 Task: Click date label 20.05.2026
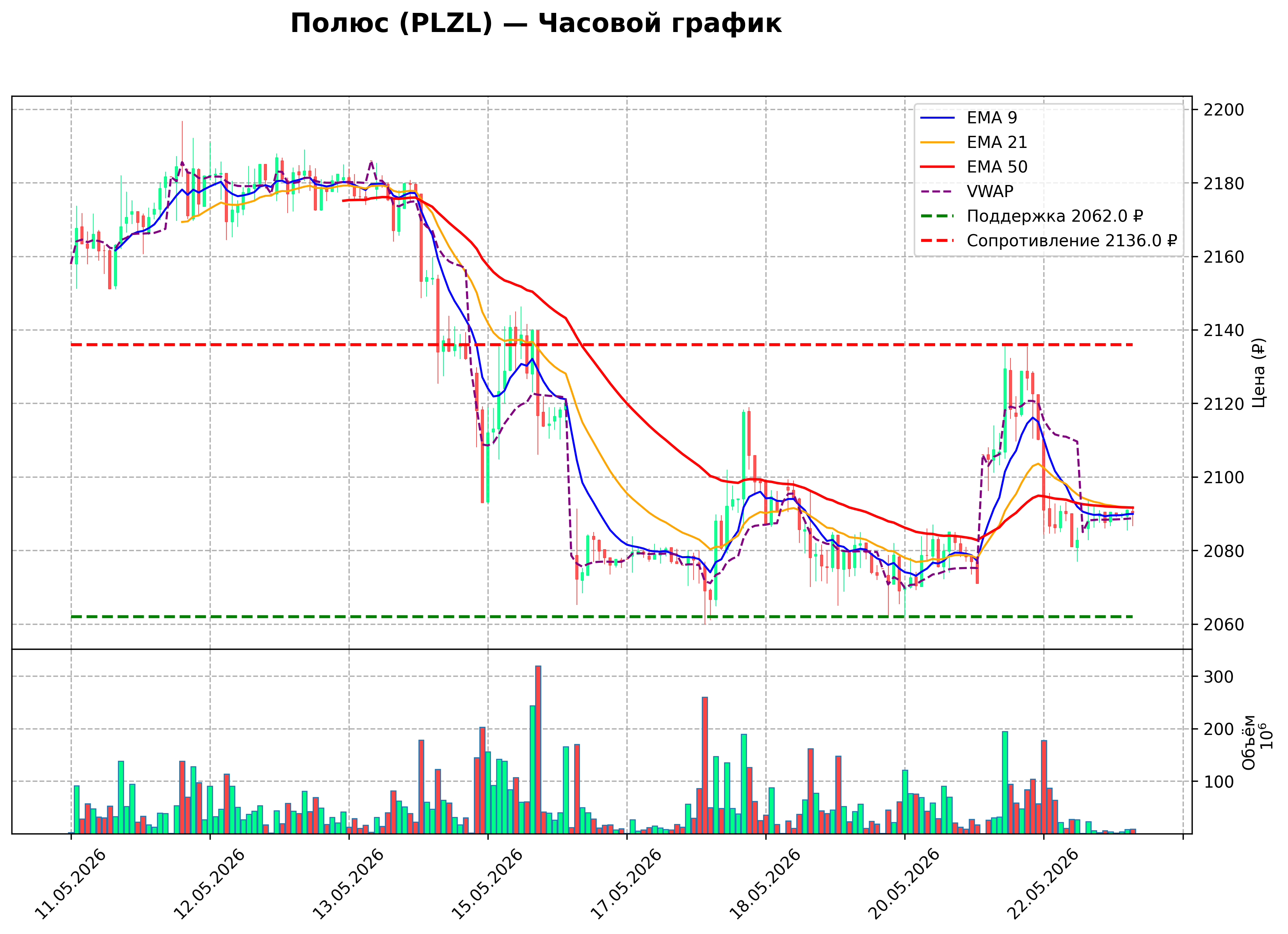904,884
